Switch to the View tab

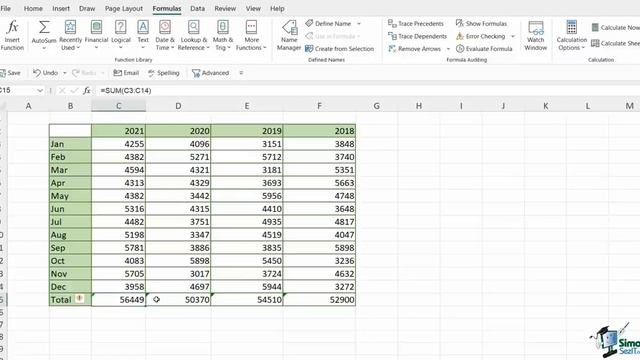[x=253, y=8]
